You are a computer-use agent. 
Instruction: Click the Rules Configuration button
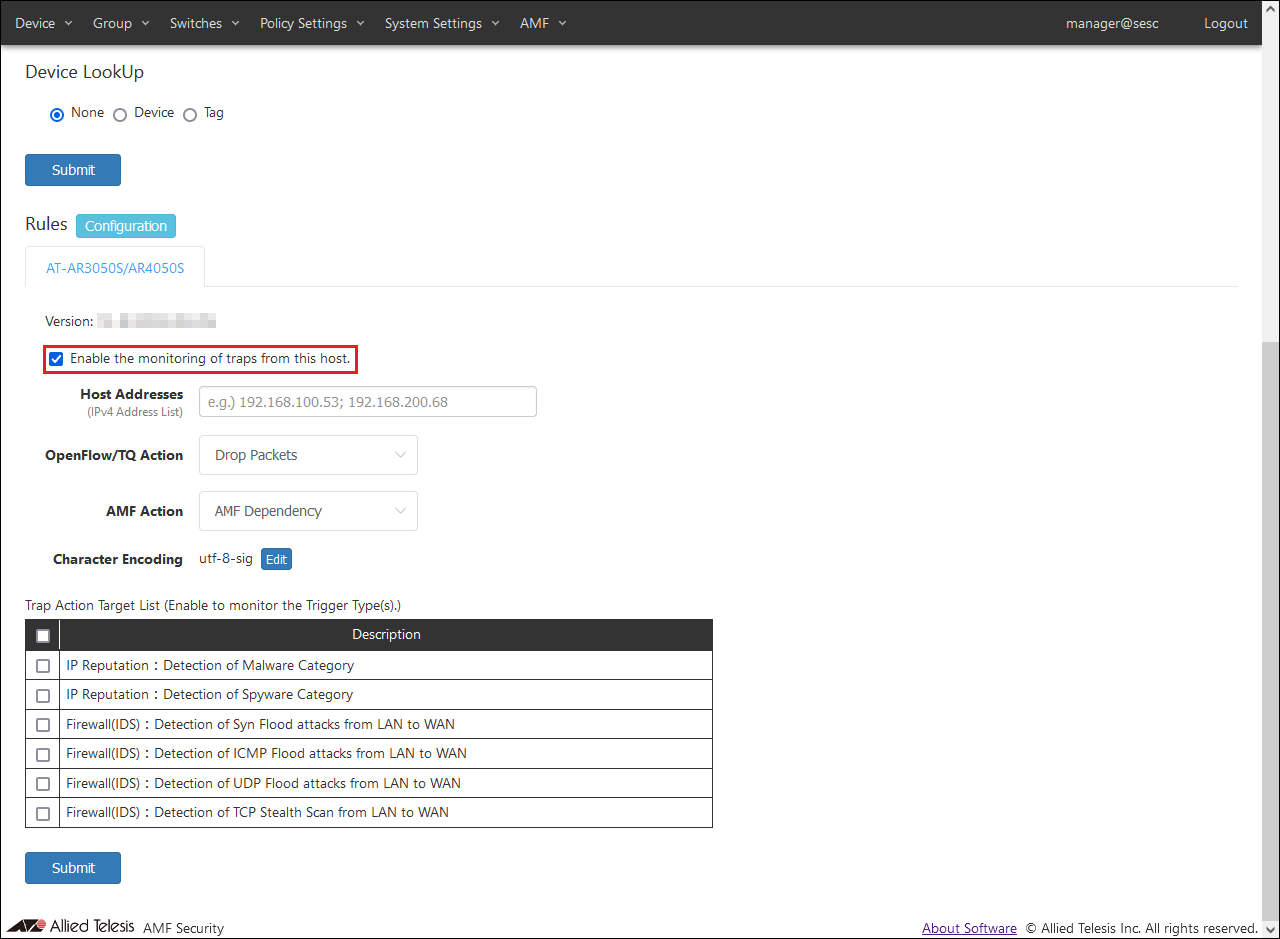point(126,226)
